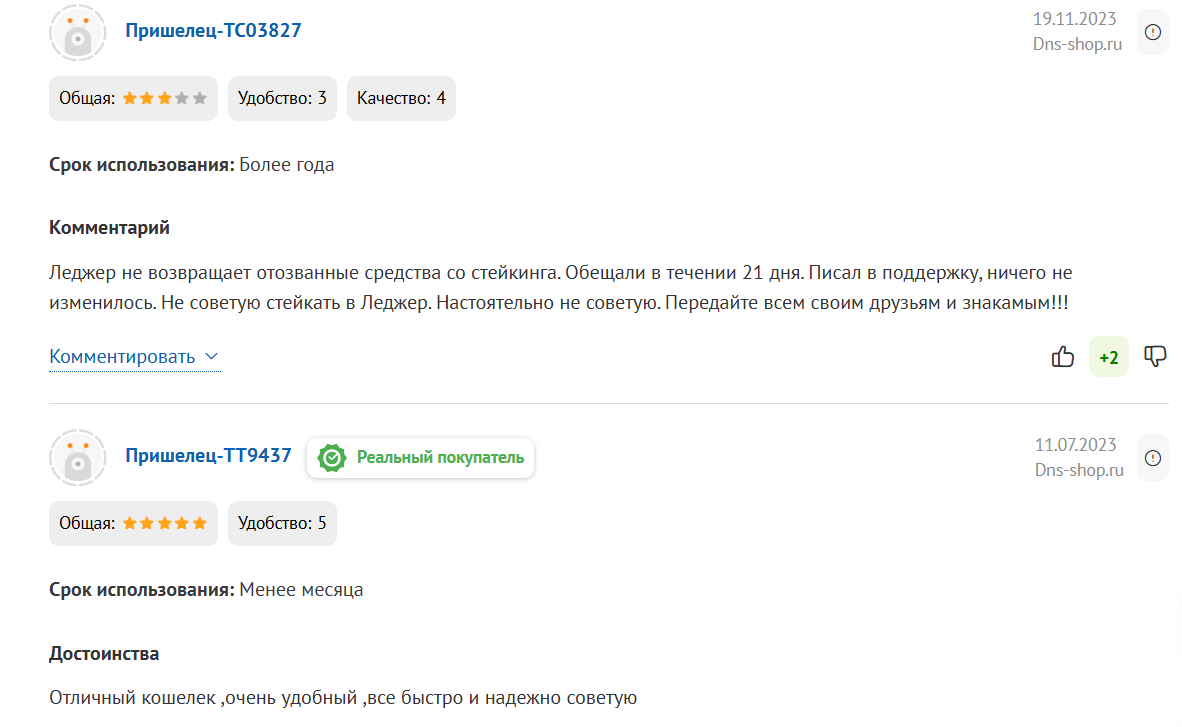1182x727 pixels.
Task: Expand the Комментировать dropdown
Action: point(134,357)
